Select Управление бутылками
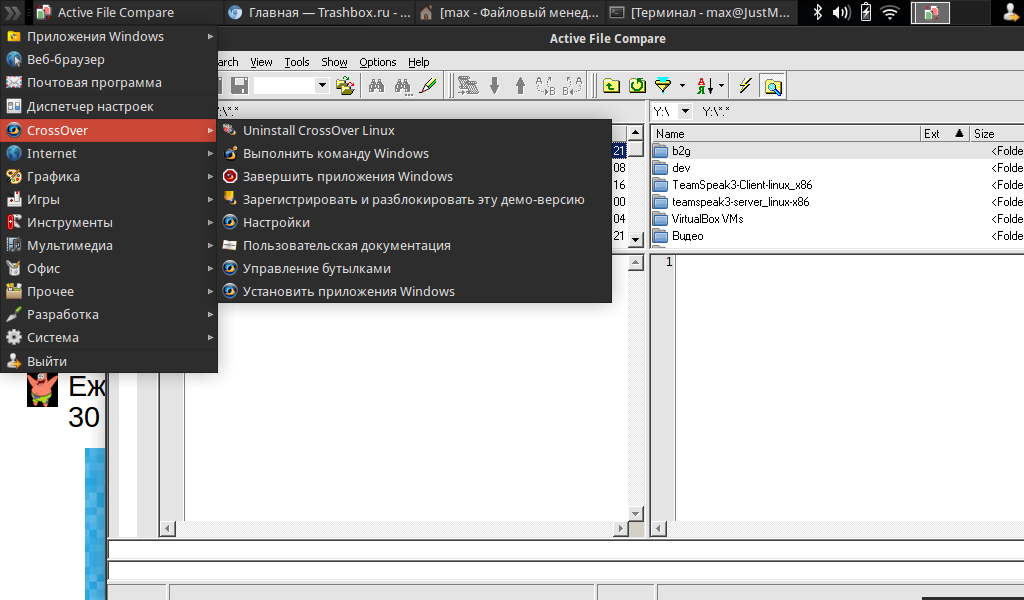This screenshot has height=600, width=1024. (415, 268)
